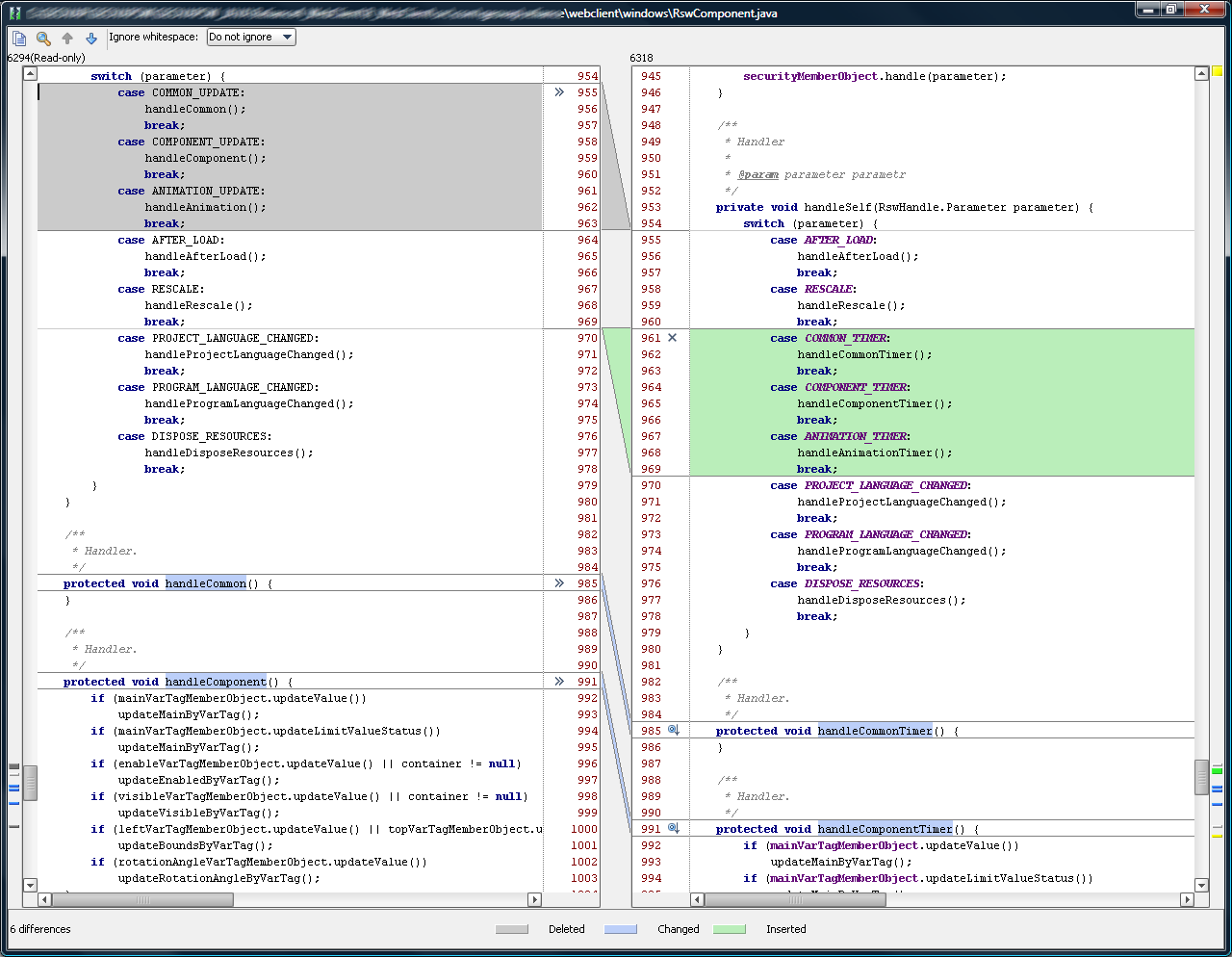Click 'protected void handleCommon()' in left pane

coord(161,583)
